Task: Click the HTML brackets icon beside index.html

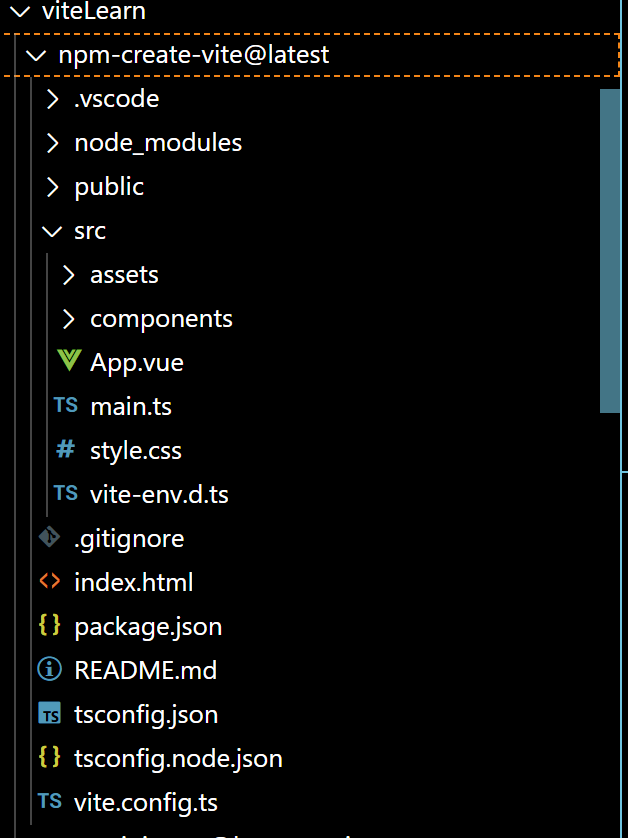Action: coord(50,581)
